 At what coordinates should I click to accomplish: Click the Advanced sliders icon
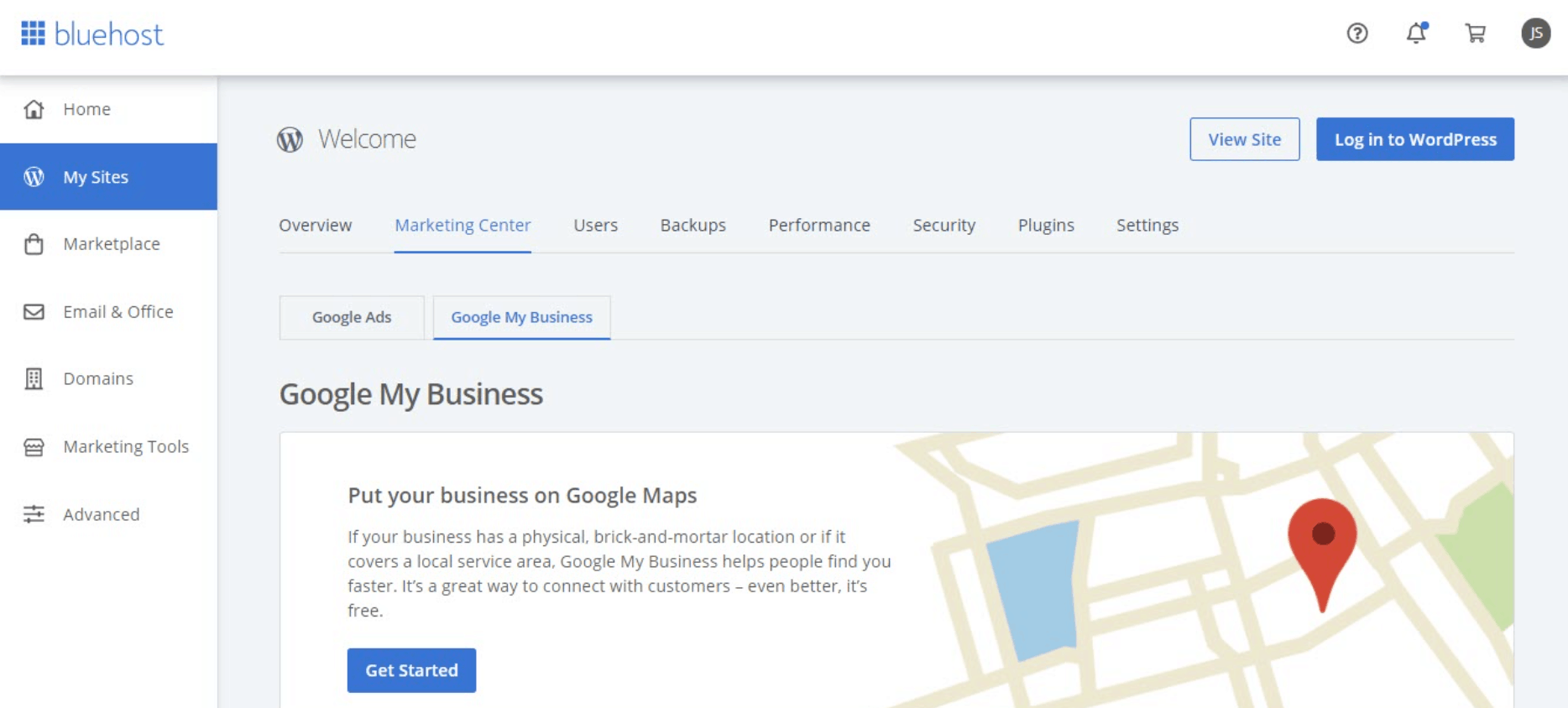pyautogui.click(x=34, y=514)
